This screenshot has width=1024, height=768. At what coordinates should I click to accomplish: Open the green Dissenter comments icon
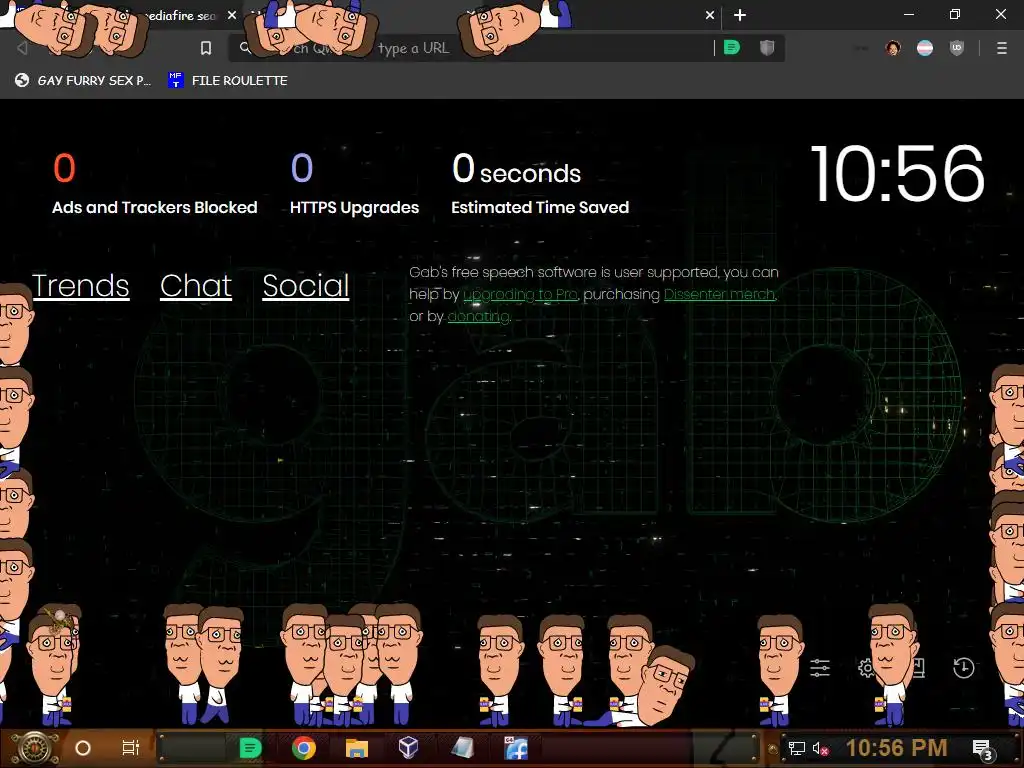[732, 48]
